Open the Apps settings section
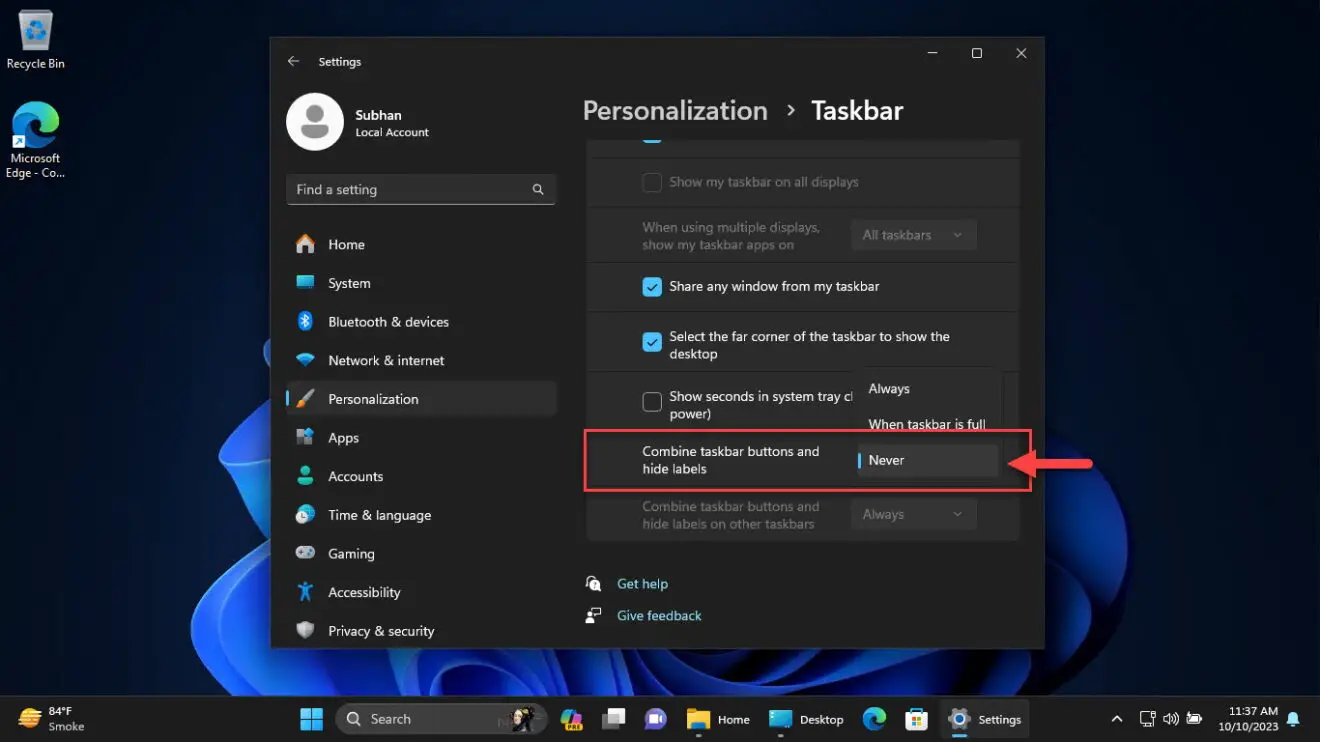1320x742 pixels. 343,437
